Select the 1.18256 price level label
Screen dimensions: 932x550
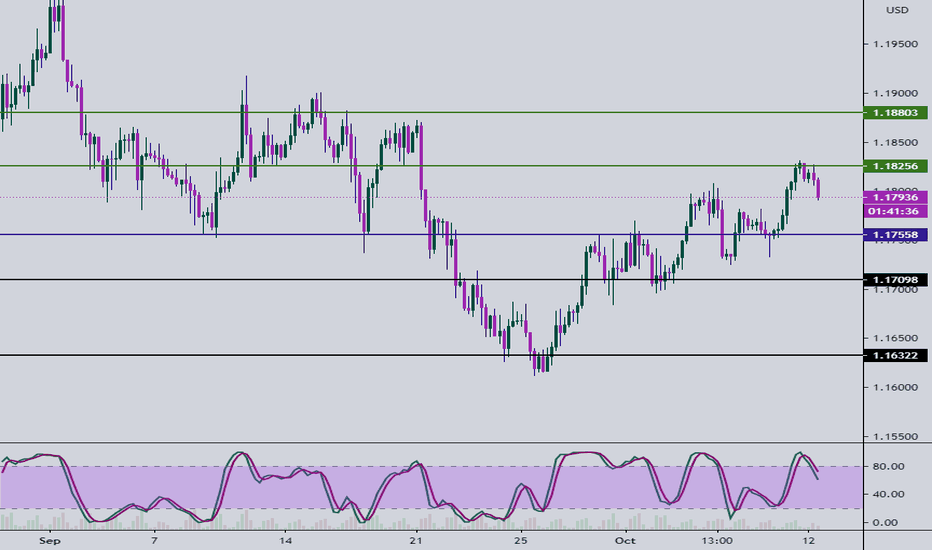click(x=895, y=166)
